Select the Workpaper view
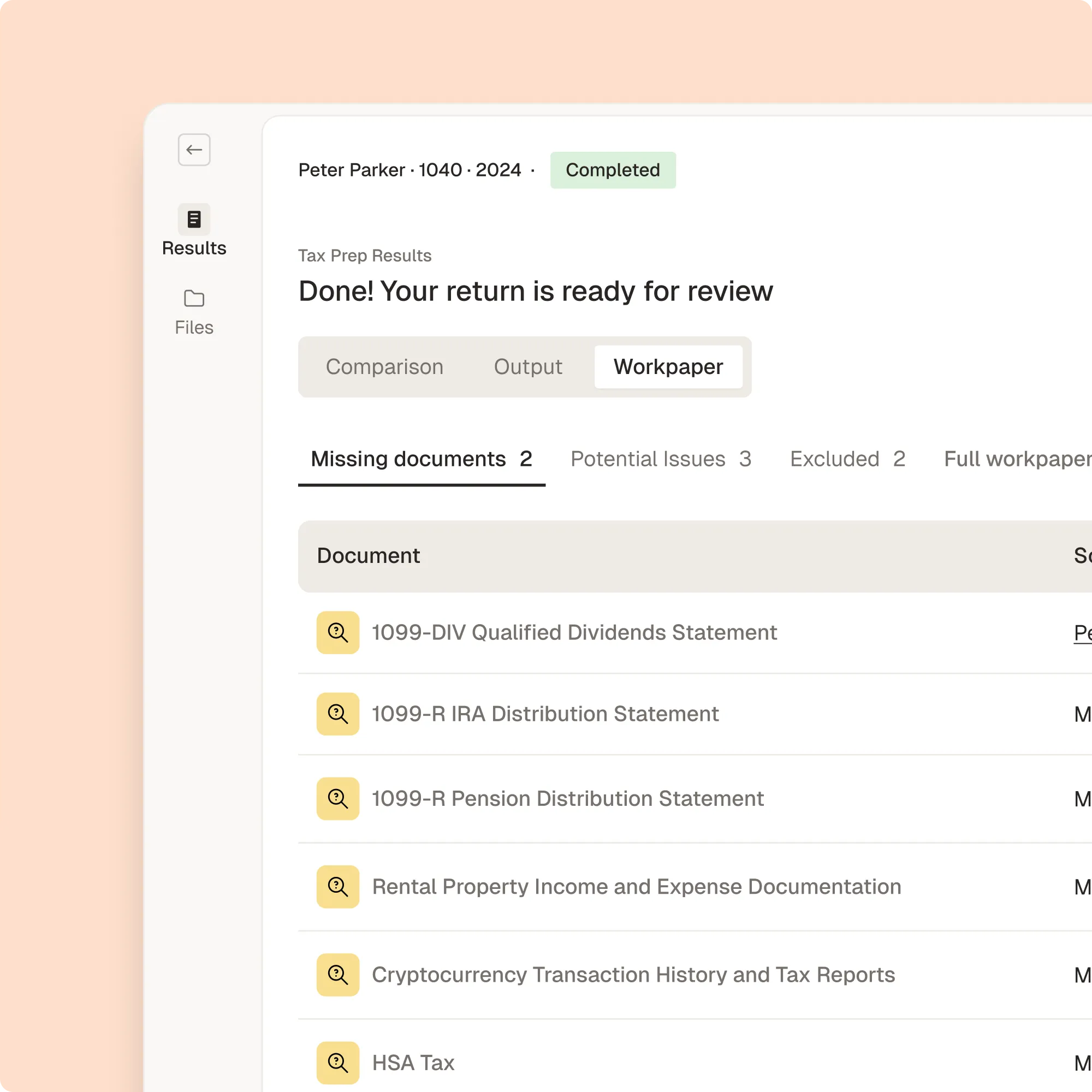The height and width of the screenshot is (1092, 1092). (668, 367)
